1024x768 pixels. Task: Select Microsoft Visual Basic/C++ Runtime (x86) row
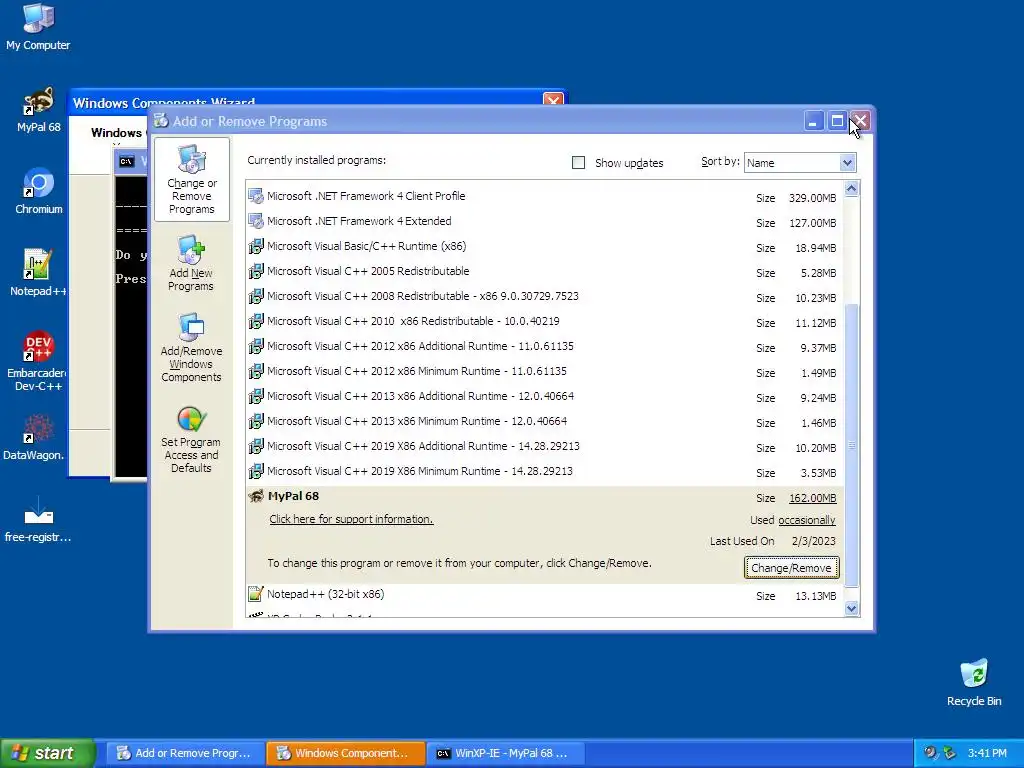tap(545, 247)
